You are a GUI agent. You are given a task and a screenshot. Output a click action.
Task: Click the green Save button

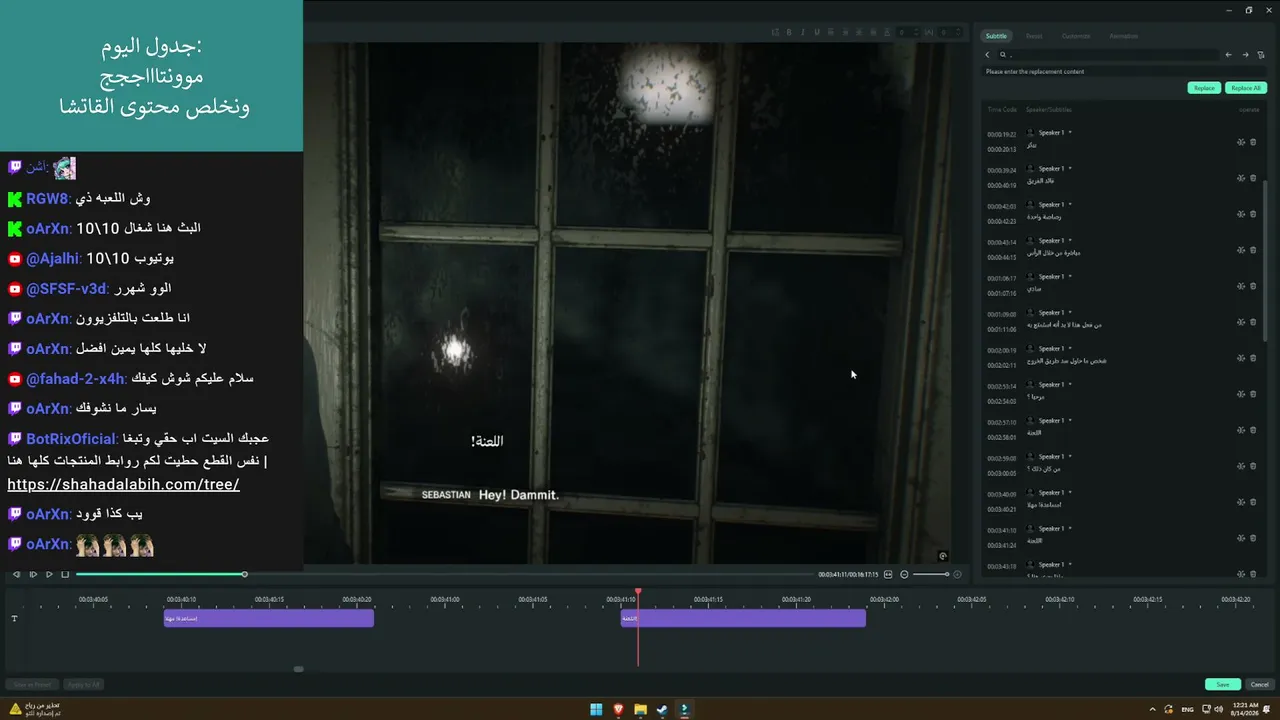point(1223,684)
